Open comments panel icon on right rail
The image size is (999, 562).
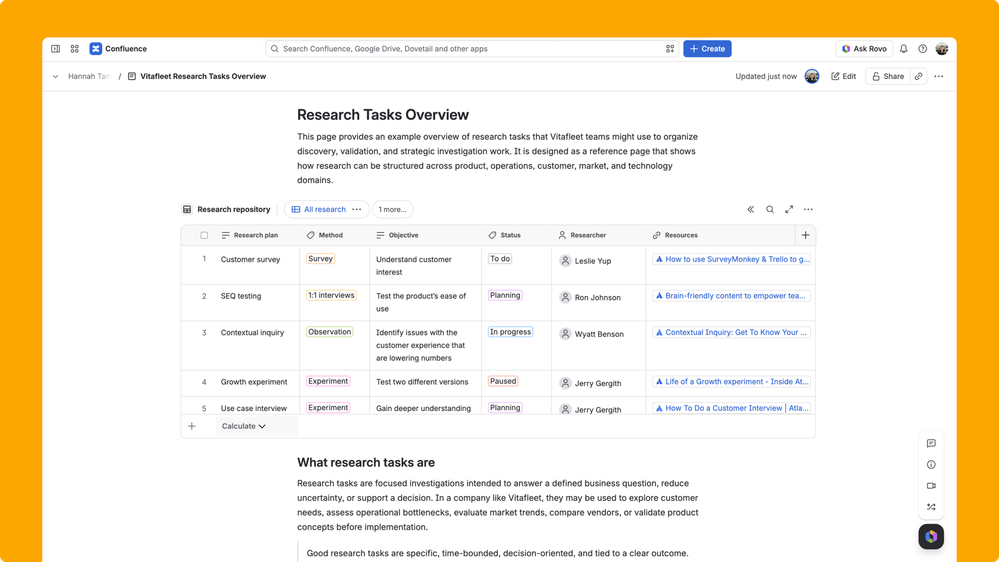click(x=931, y=443)
